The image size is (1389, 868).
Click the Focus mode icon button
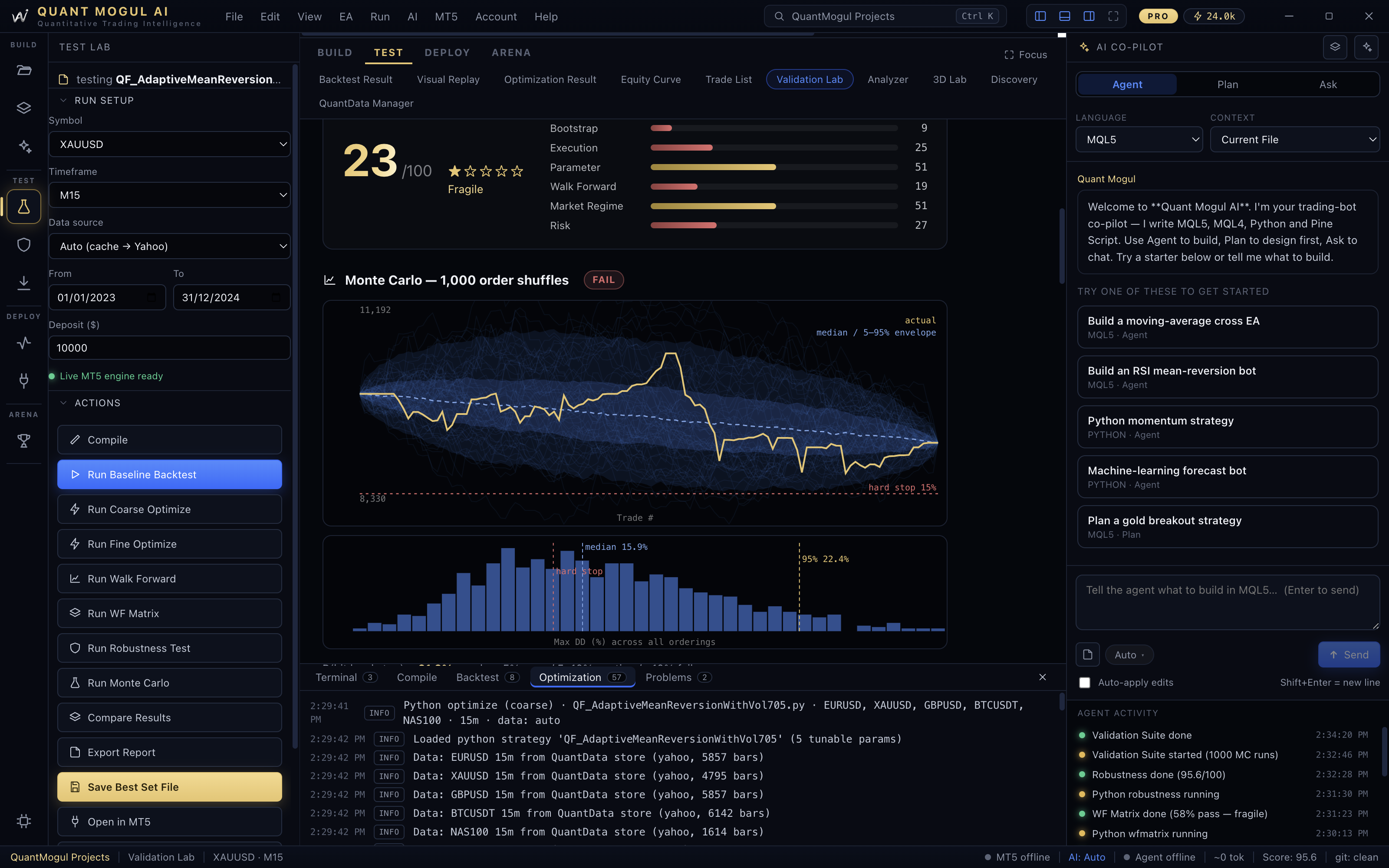coord(1026,55)
